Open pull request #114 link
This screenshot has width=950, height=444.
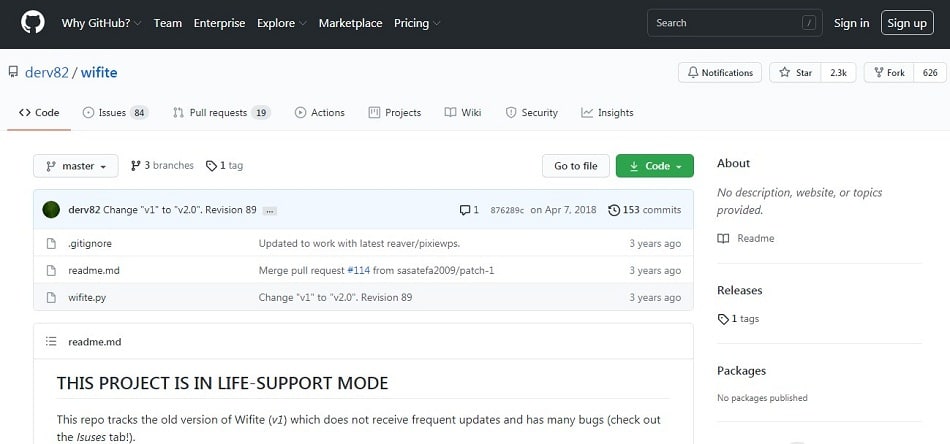tap(359, 271)
